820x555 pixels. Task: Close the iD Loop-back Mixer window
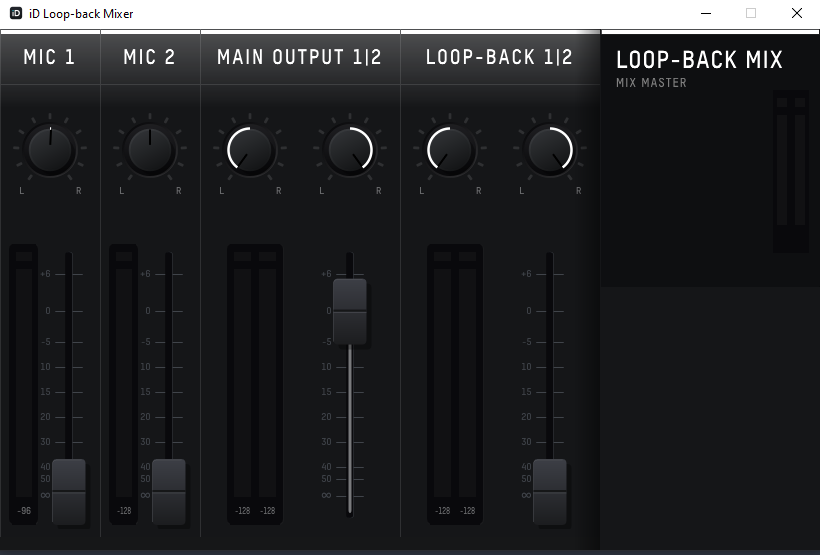tap(796, 13)
